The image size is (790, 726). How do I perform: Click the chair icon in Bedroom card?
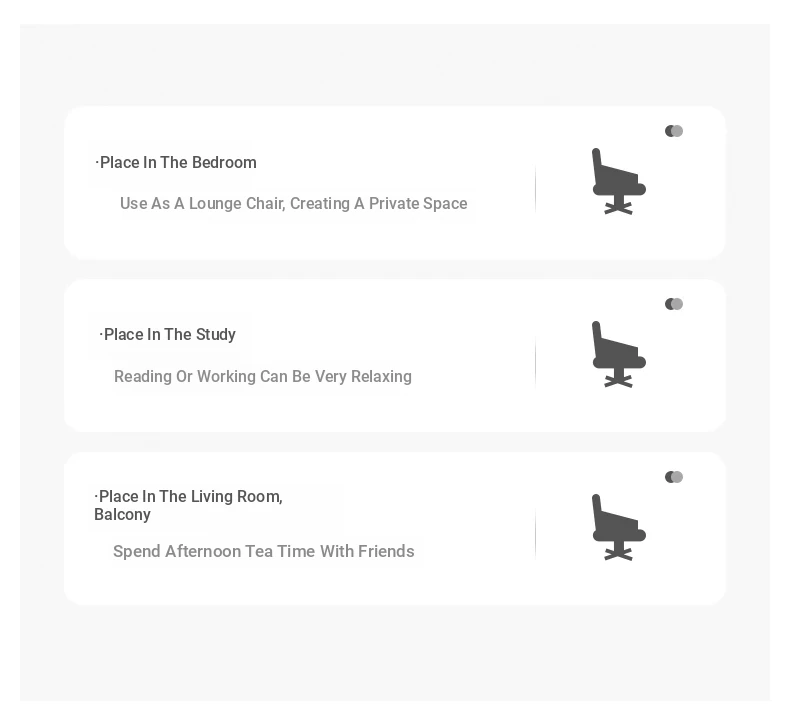click(619, 181)
